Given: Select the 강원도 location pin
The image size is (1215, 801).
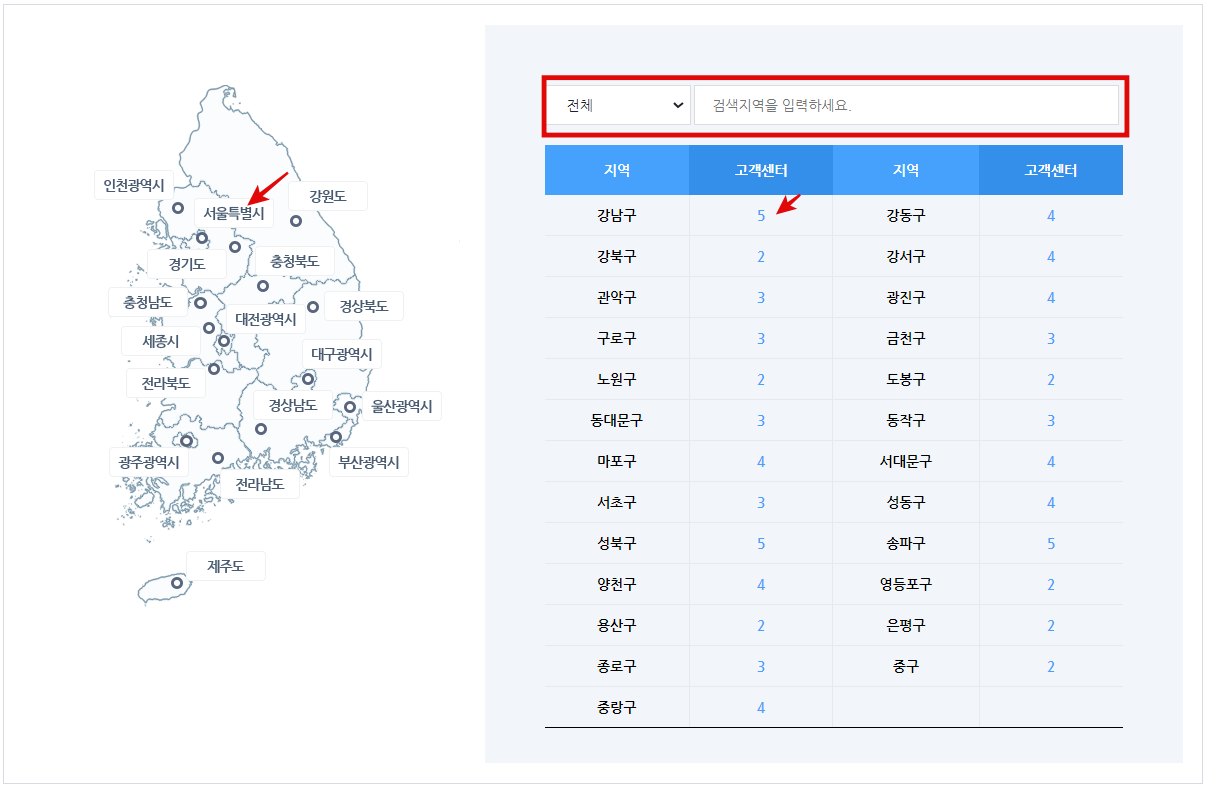Looking at the screenshot, I should point(295,219).
